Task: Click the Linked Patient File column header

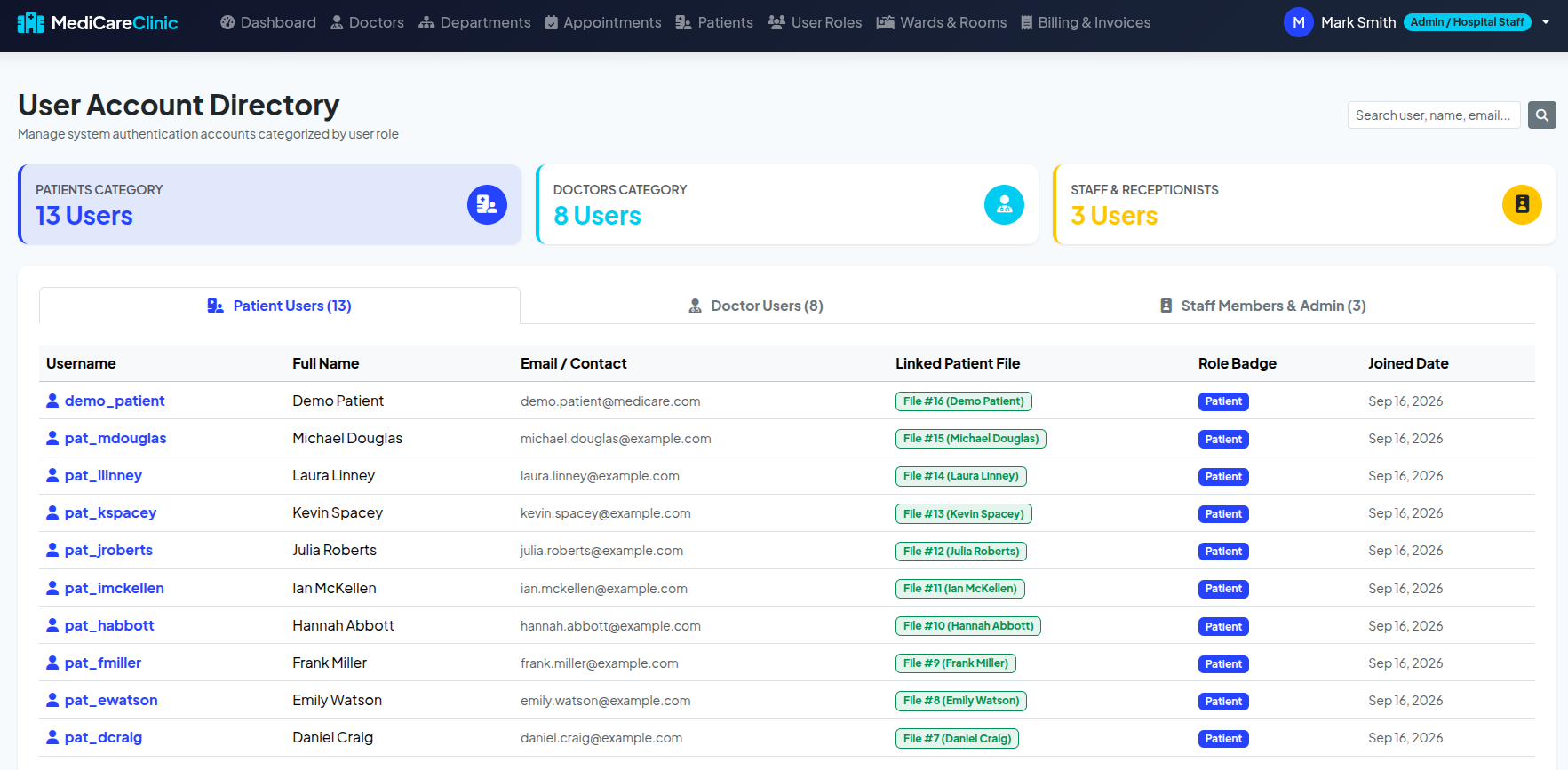Action: (958, 363)
